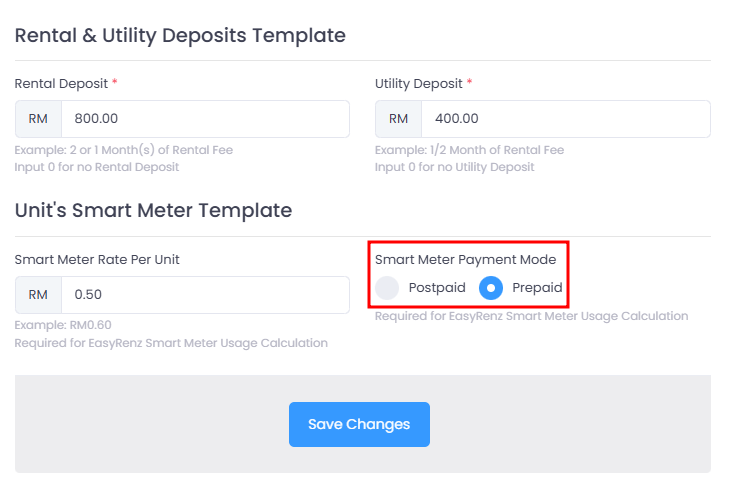Click the RM prefix of Smart Meter Rate

38,295
